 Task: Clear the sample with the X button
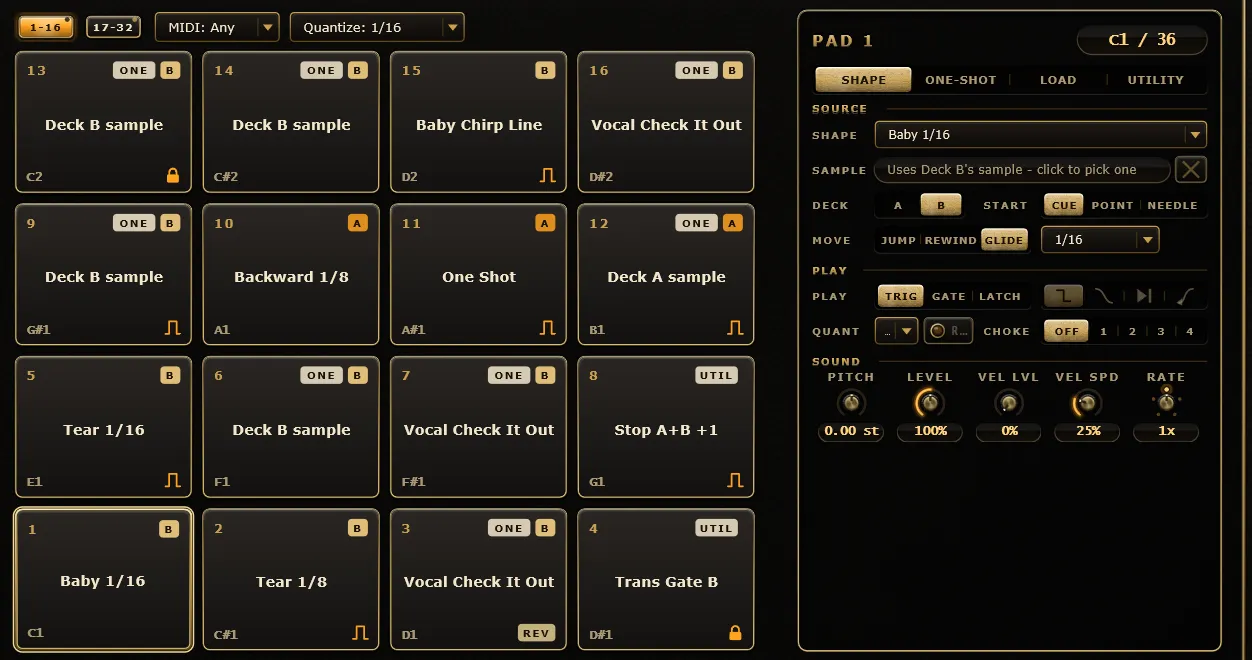pyautogui.click(x=1190, y=169)
